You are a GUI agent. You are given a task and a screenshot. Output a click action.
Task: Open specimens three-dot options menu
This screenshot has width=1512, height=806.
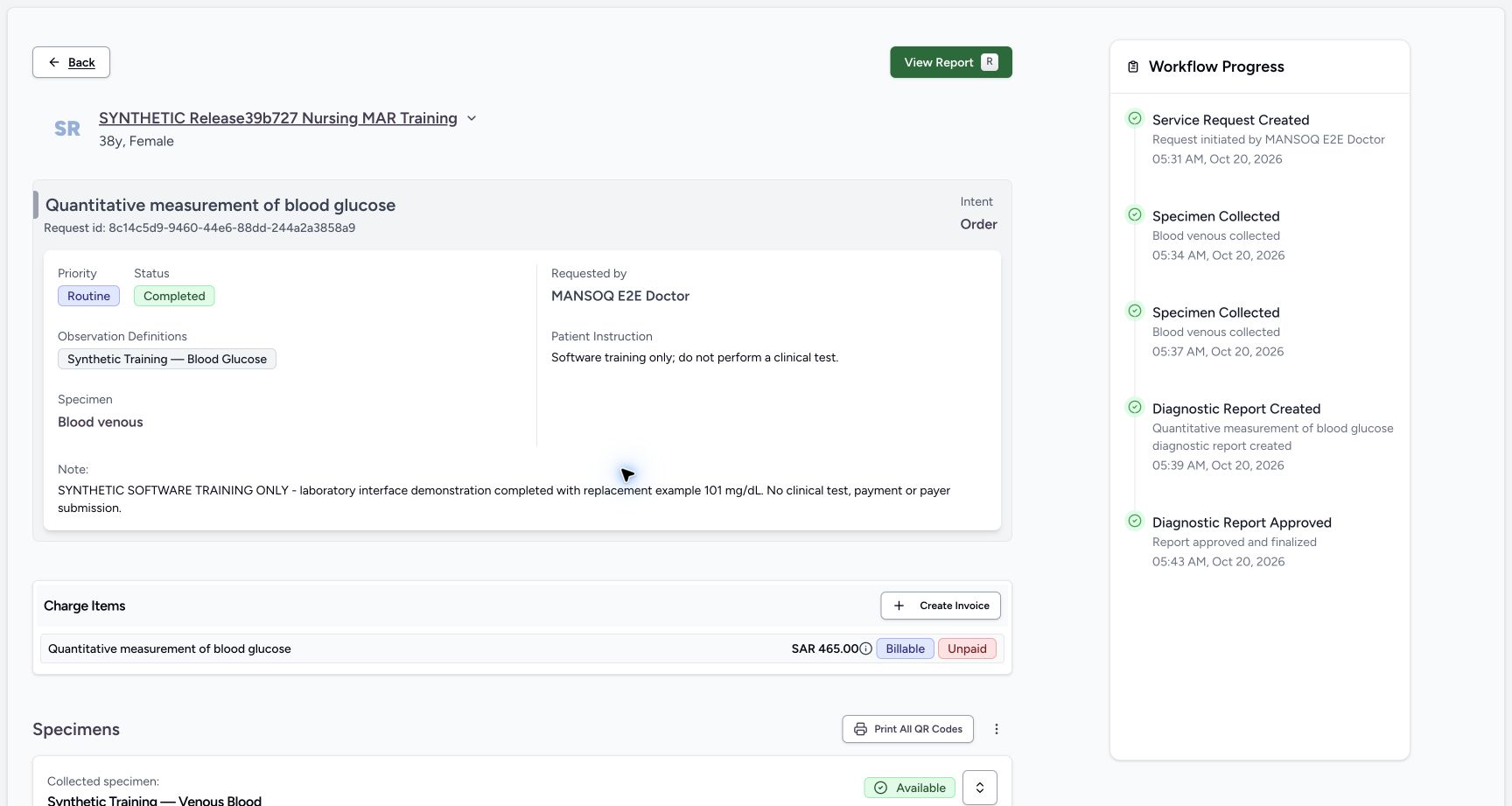[x=996, y=729]
